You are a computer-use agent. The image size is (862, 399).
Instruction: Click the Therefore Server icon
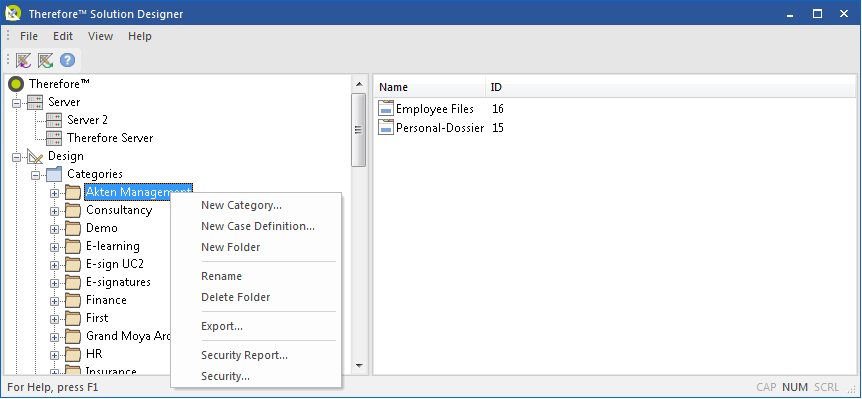click(54, 138)
